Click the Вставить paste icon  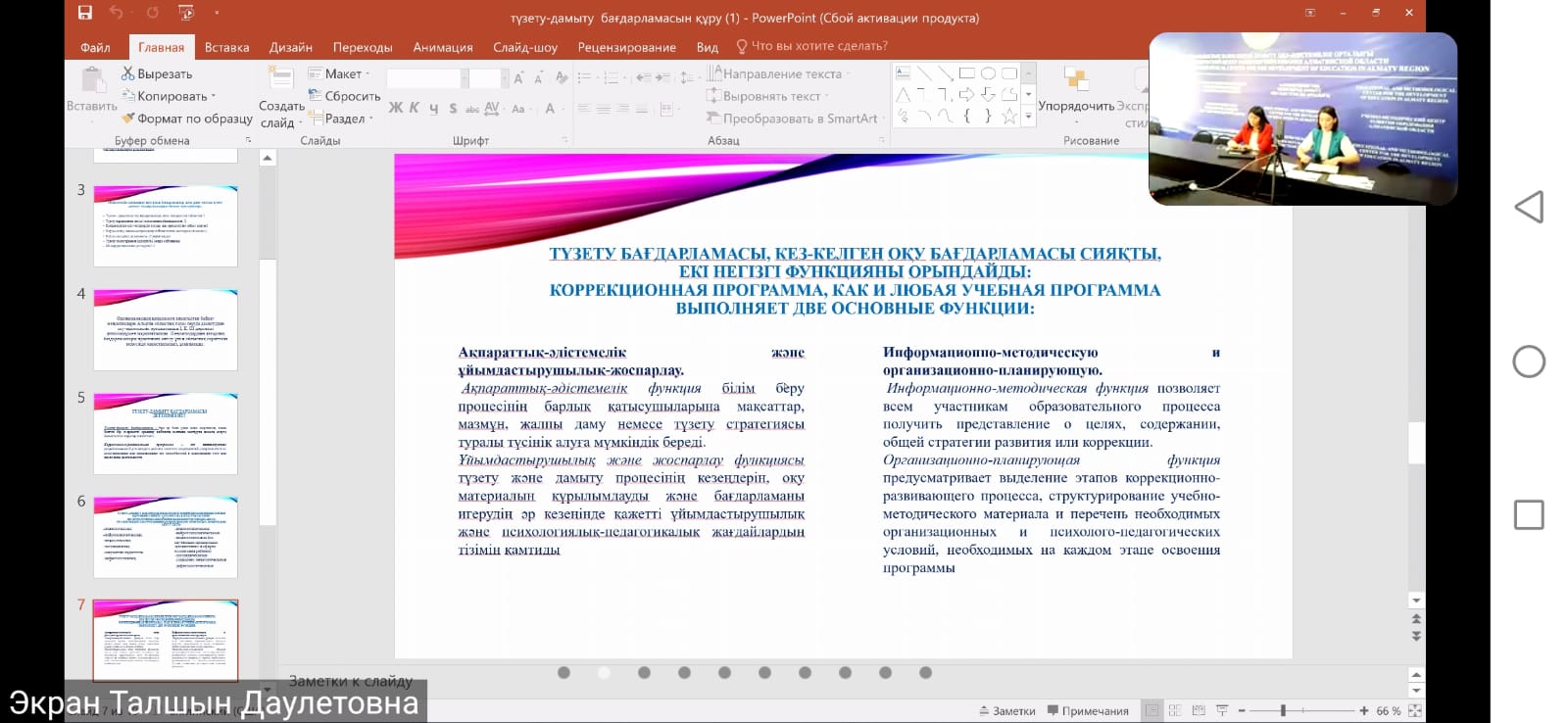pos(93,81)
